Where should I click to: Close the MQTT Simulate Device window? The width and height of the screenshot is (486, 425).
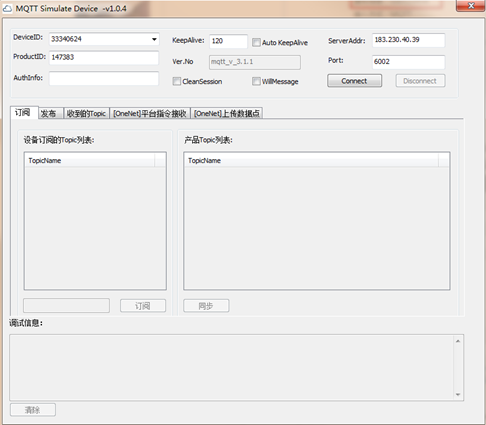(471, 6)
